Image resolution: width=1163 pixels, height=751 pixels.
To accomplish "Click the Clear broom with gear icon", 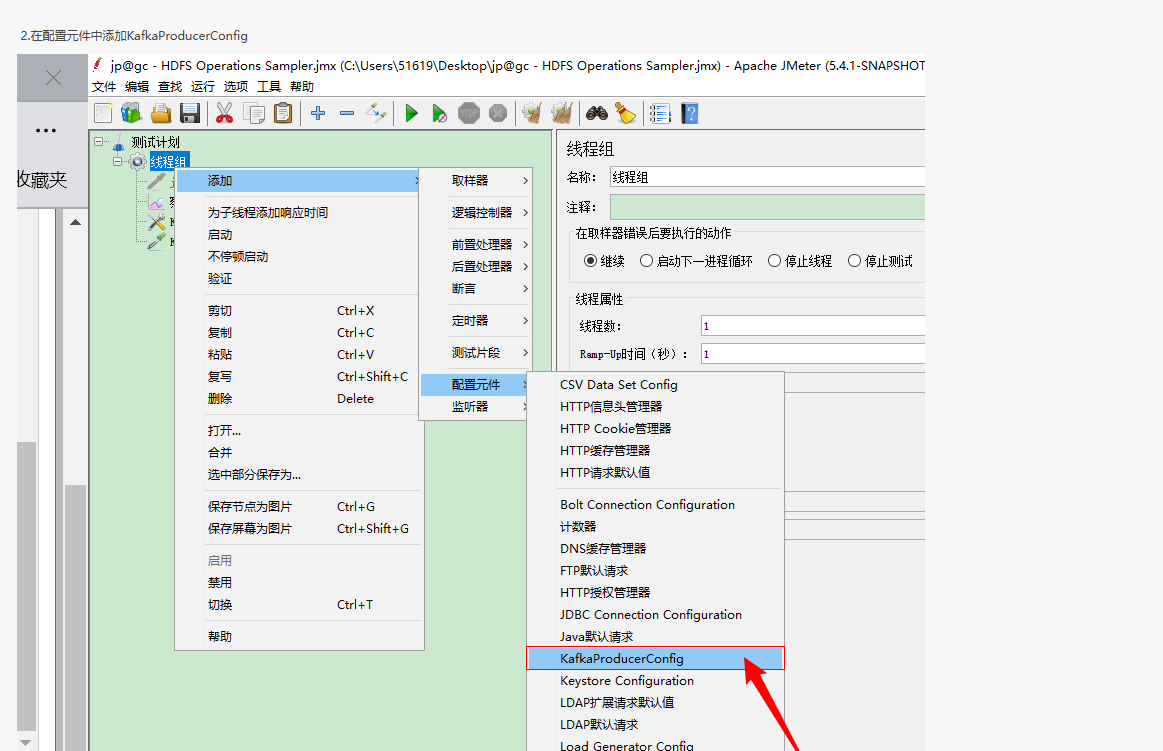I will 532,113.
